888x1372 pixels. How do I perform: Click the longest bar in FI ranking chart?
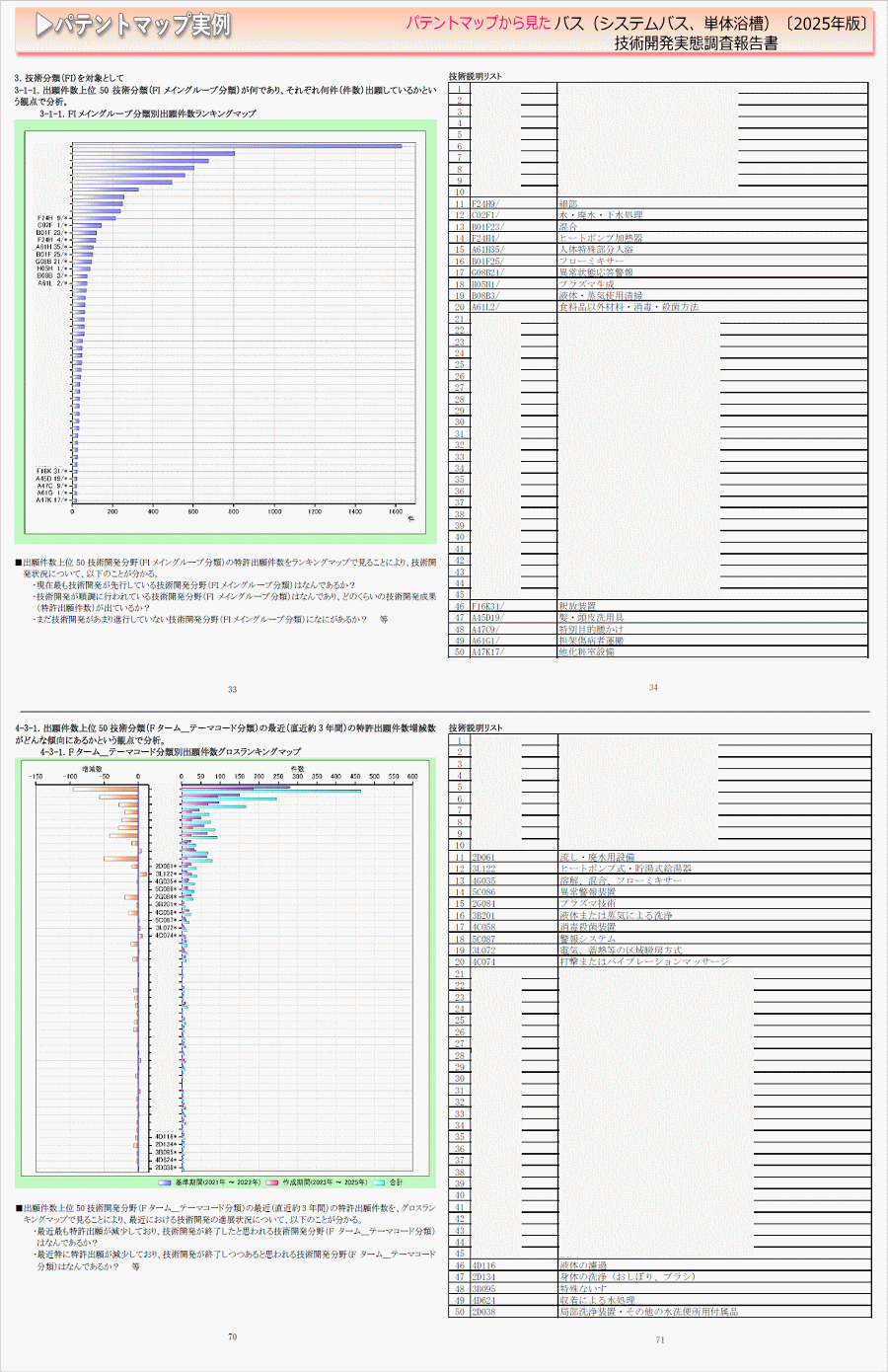coord(237,146)
